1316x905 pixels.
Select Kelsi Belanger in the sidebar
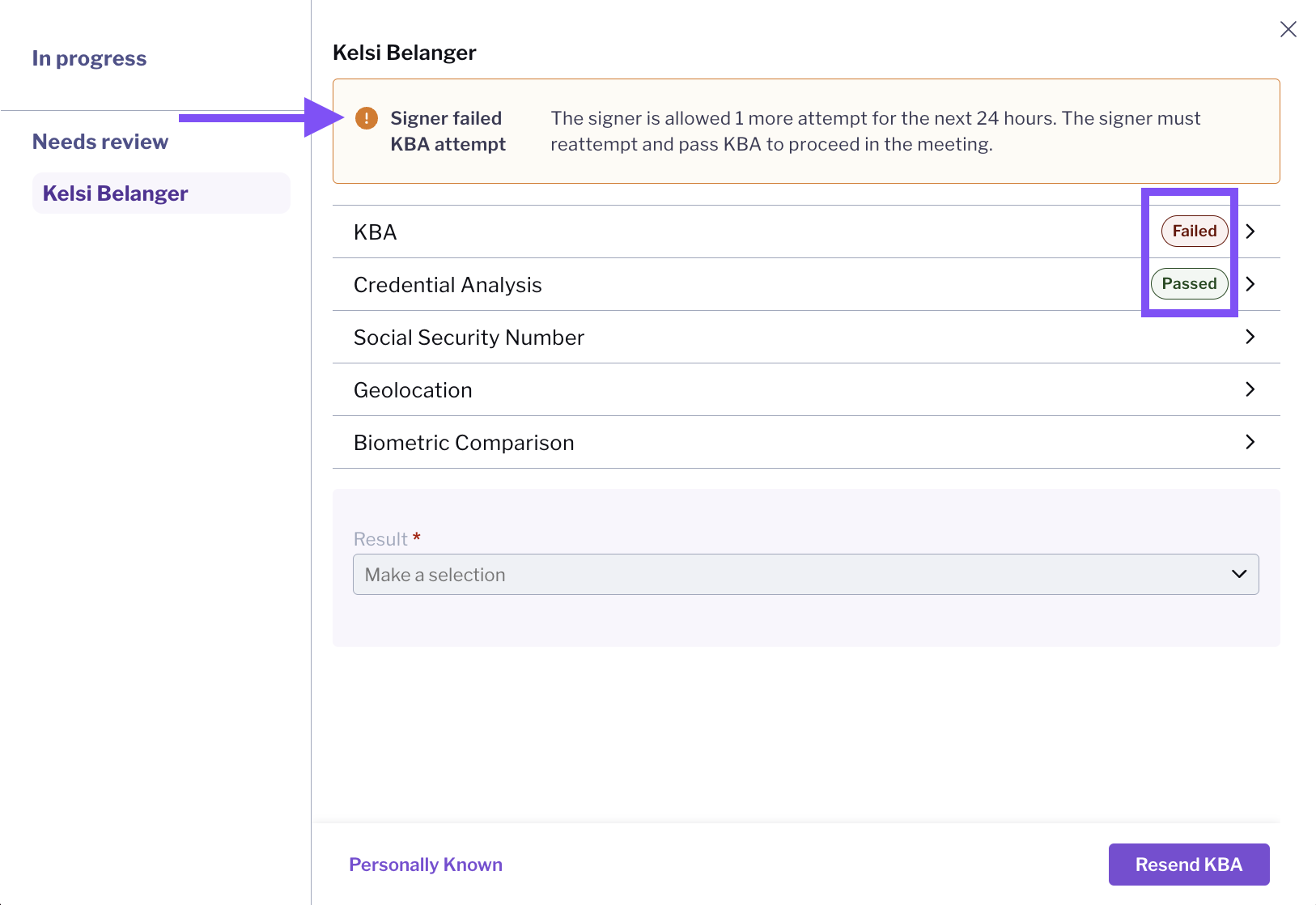click(x=116, y=193)
